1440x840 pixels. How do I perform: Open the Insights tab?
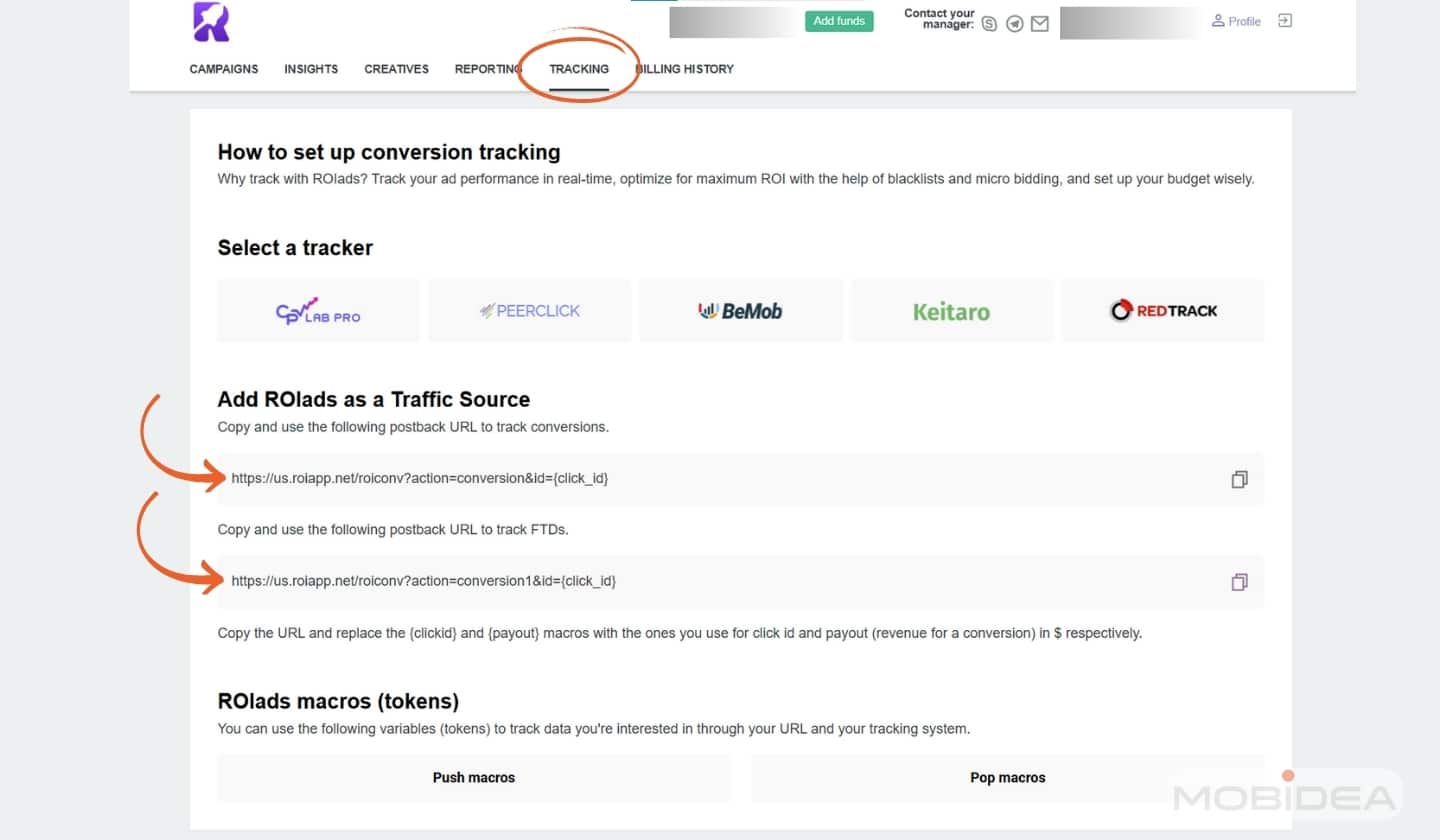pyautogui.click(x=311, y=69)
